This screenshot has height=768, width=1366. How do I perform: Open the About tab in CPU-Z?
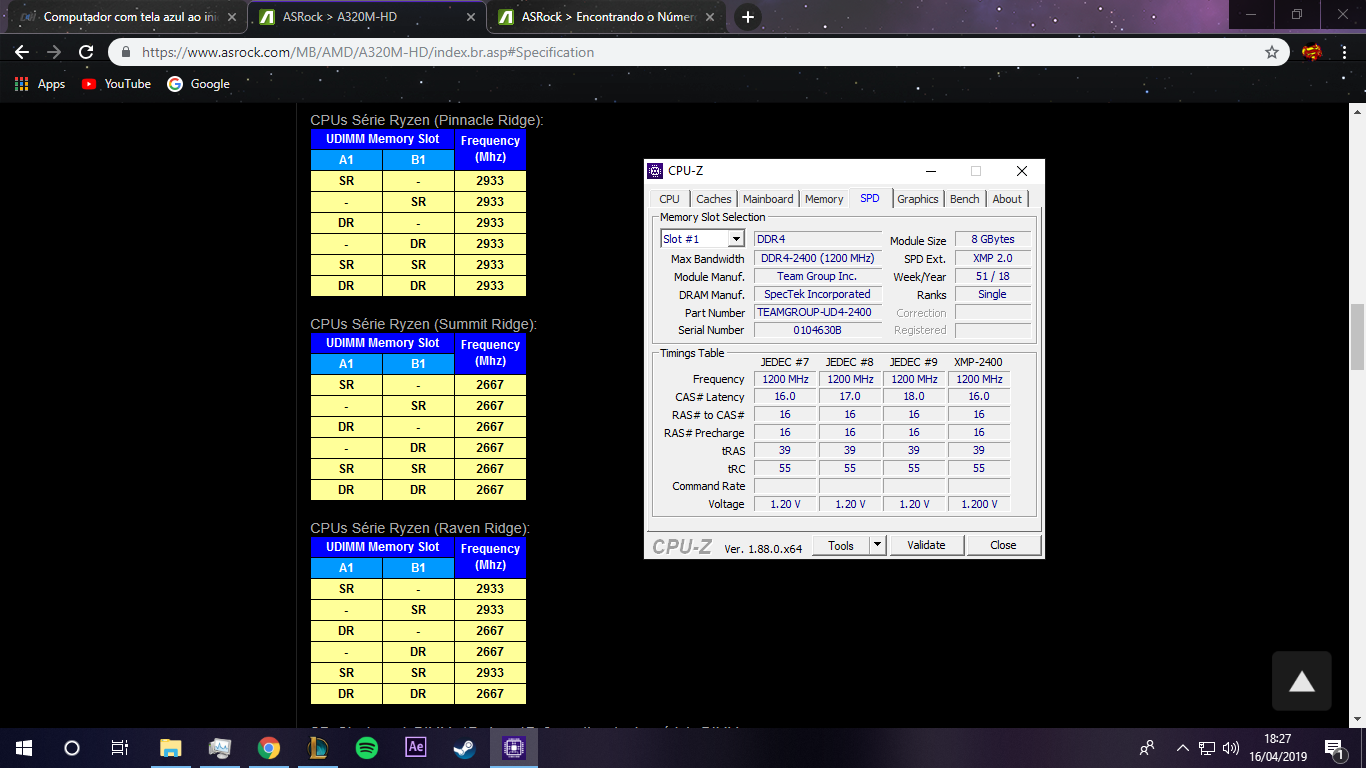coord(1007,199)
